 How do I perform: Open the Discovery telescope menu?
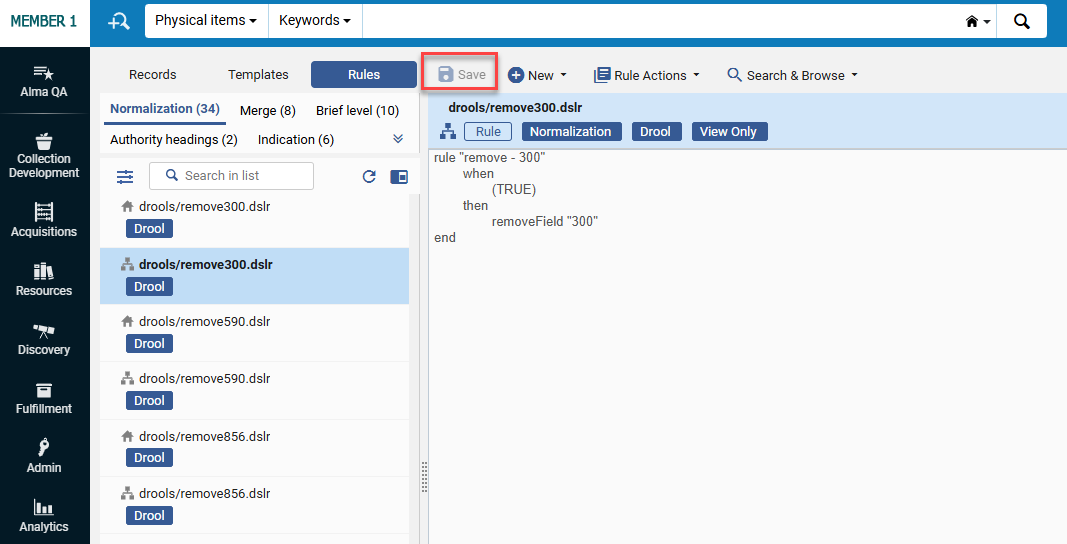coord(44,338)
